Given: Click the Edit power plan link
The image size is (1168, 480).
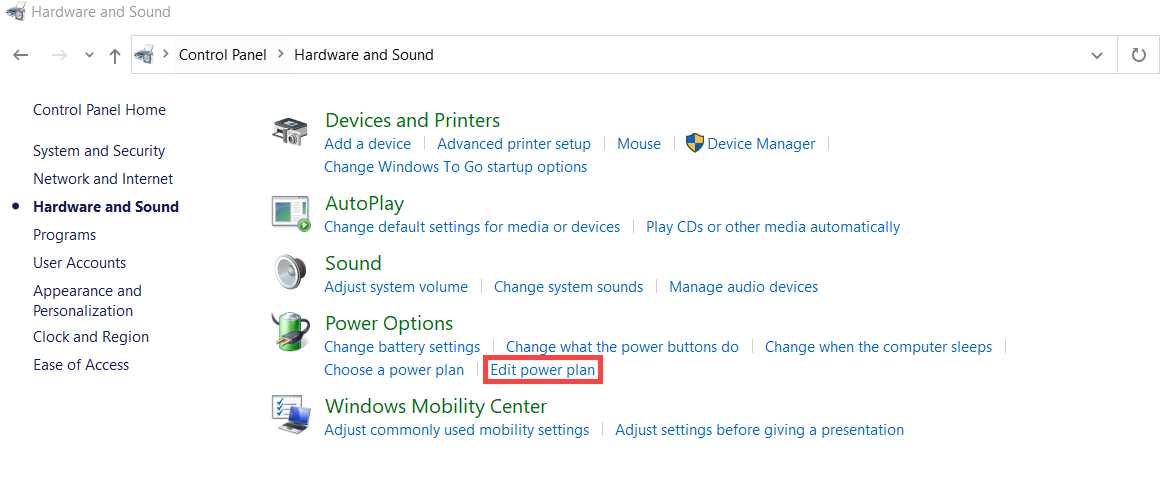Looking at the screenshot, I should pos(542,371).
